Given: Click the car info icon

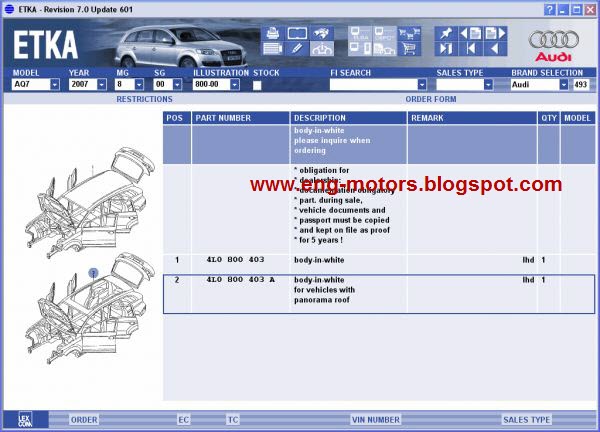Looking at the screenshot, I should (x=321, y=49).
